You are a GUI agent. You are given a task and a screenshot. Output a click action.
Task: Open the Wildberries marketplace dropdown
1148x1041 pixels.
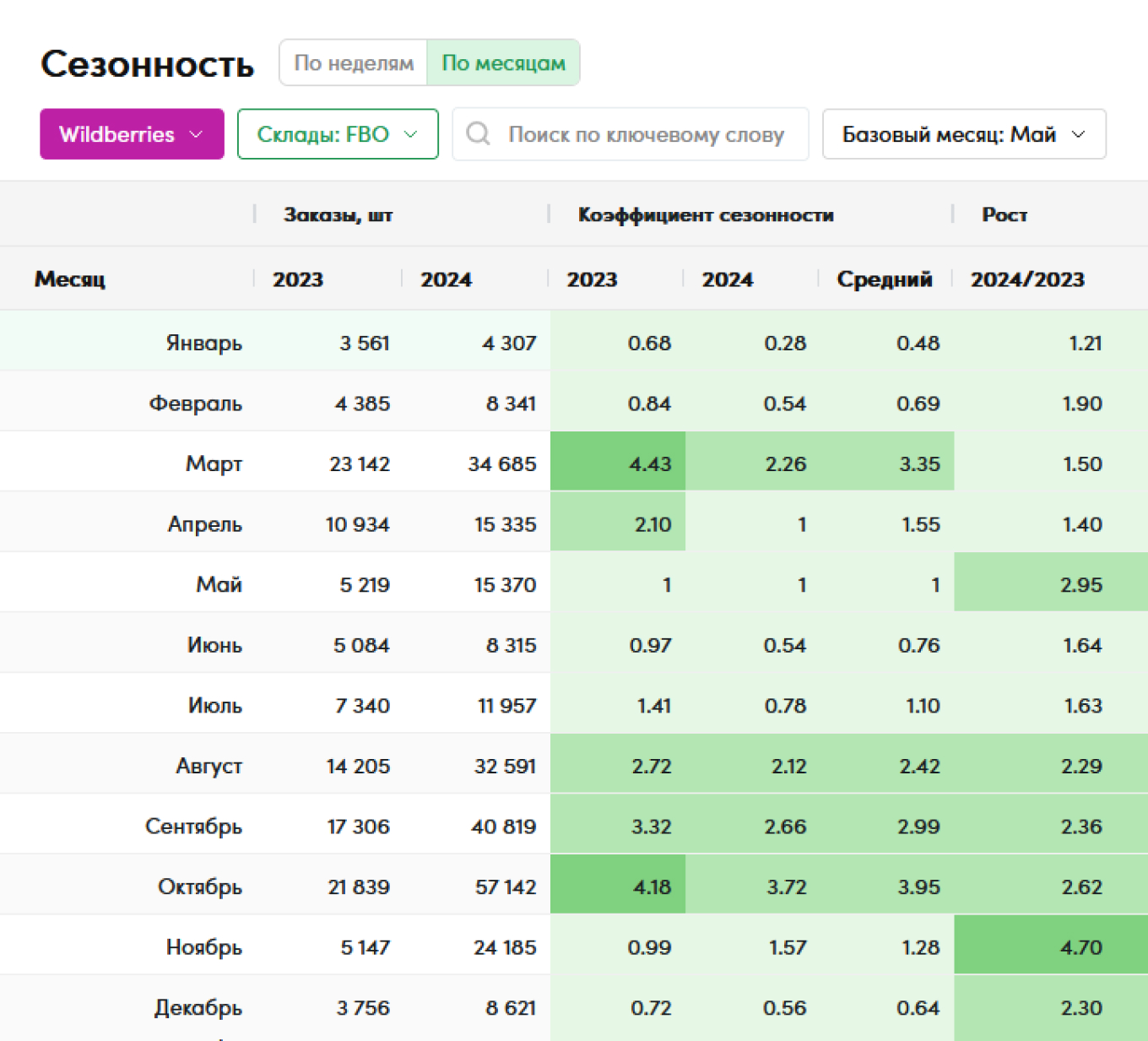[x=132, y=134]
